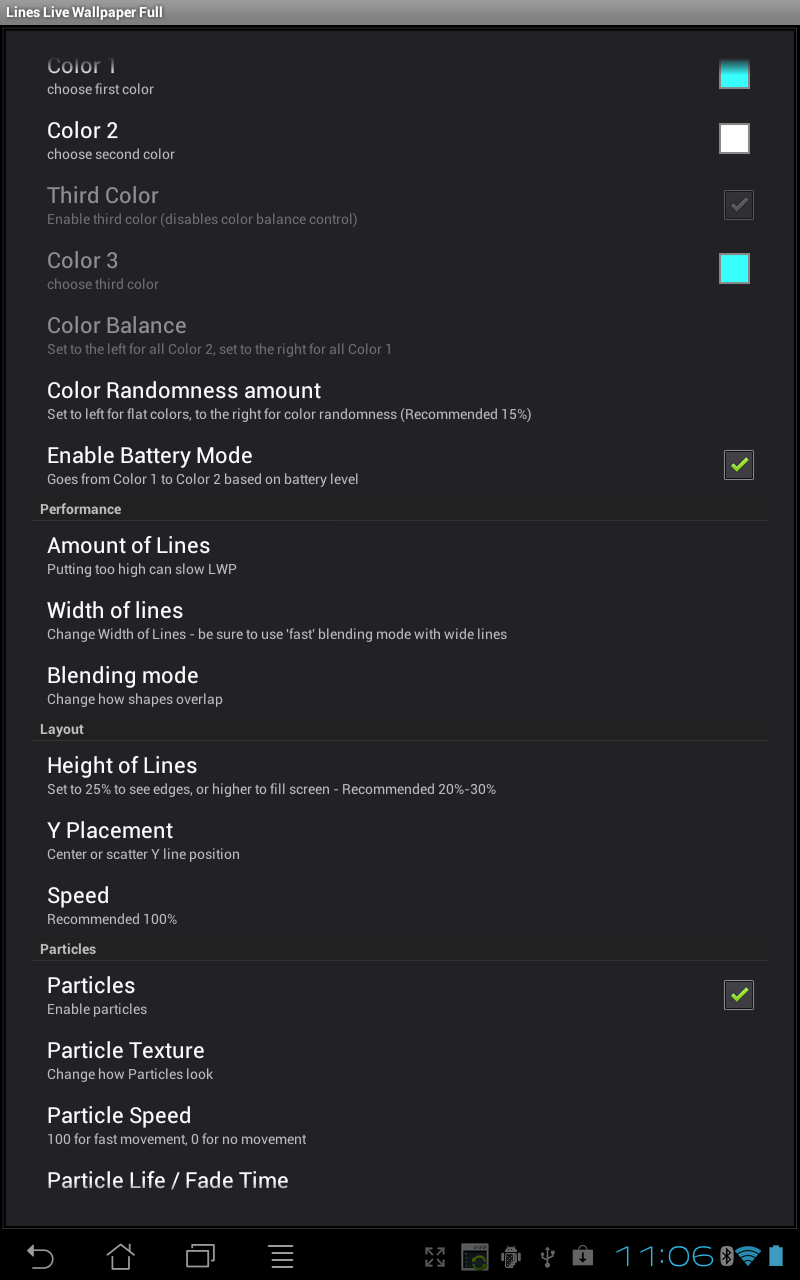Tap the Home navigation icon

(x=120, y=1256)
